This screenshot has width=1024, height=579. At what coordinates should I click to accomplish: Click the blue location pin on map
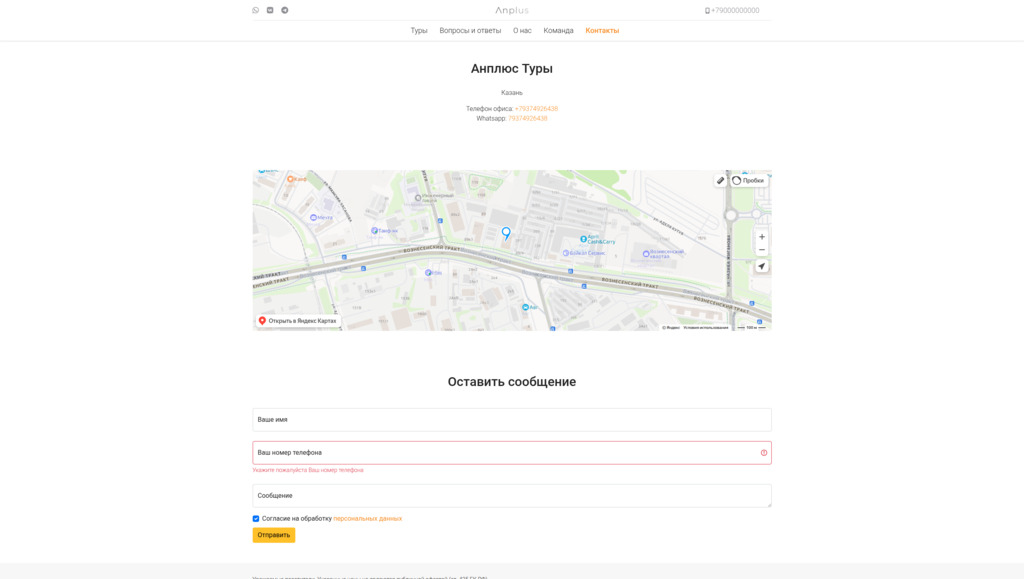(x=506, y=232)
